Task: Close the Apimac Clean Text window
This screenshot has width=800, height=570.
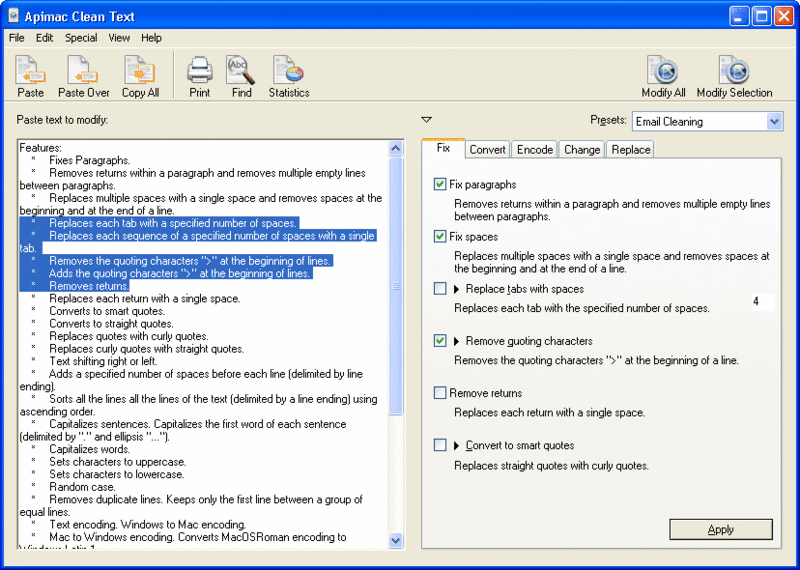Action: click(784, 16)
